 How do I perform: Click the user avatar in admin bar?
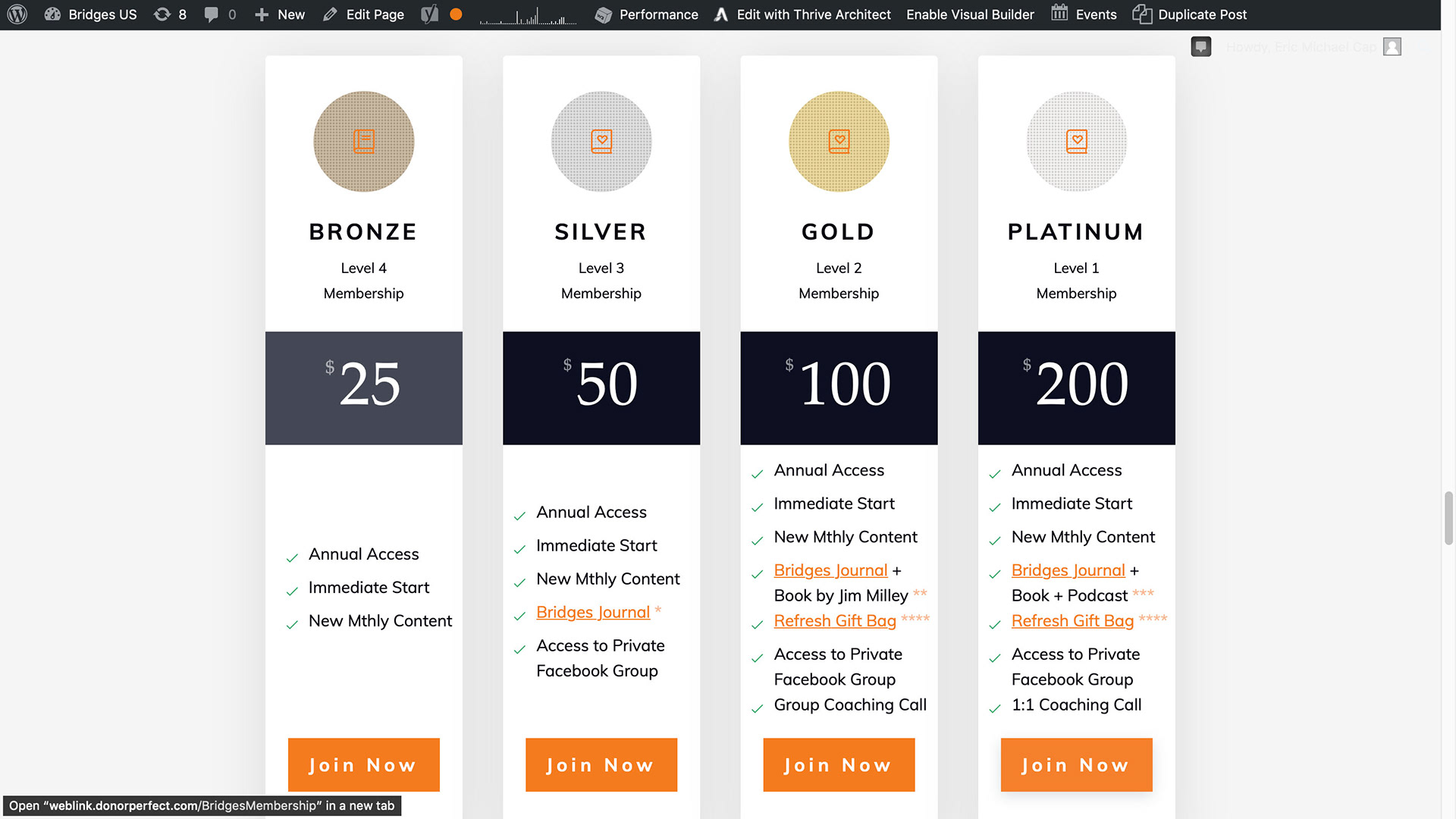[x=1392, y=47]
